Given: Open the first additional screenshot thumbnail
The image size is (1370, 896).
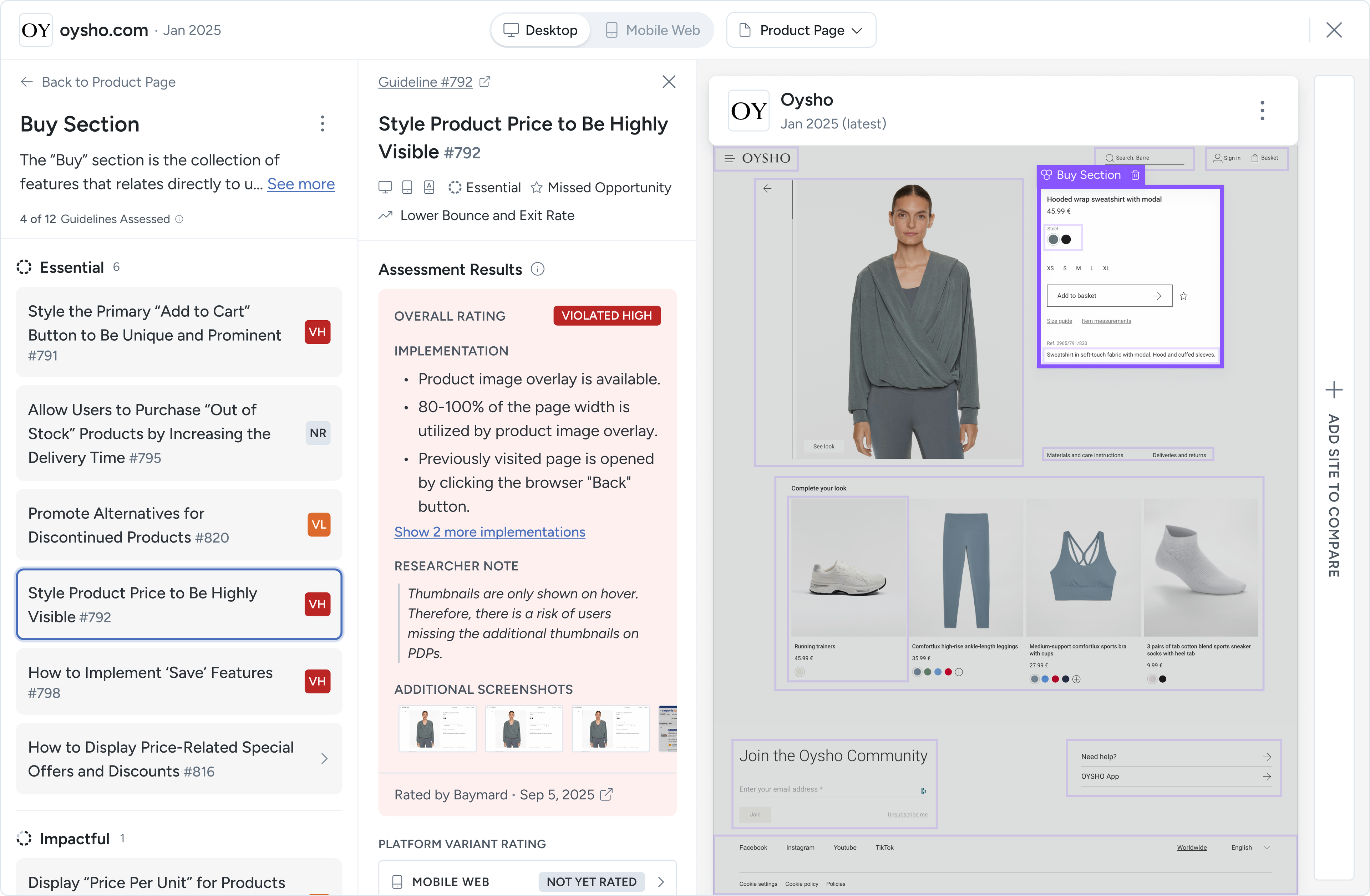Looking at the screenshot, I should click(x=437, y=729).
